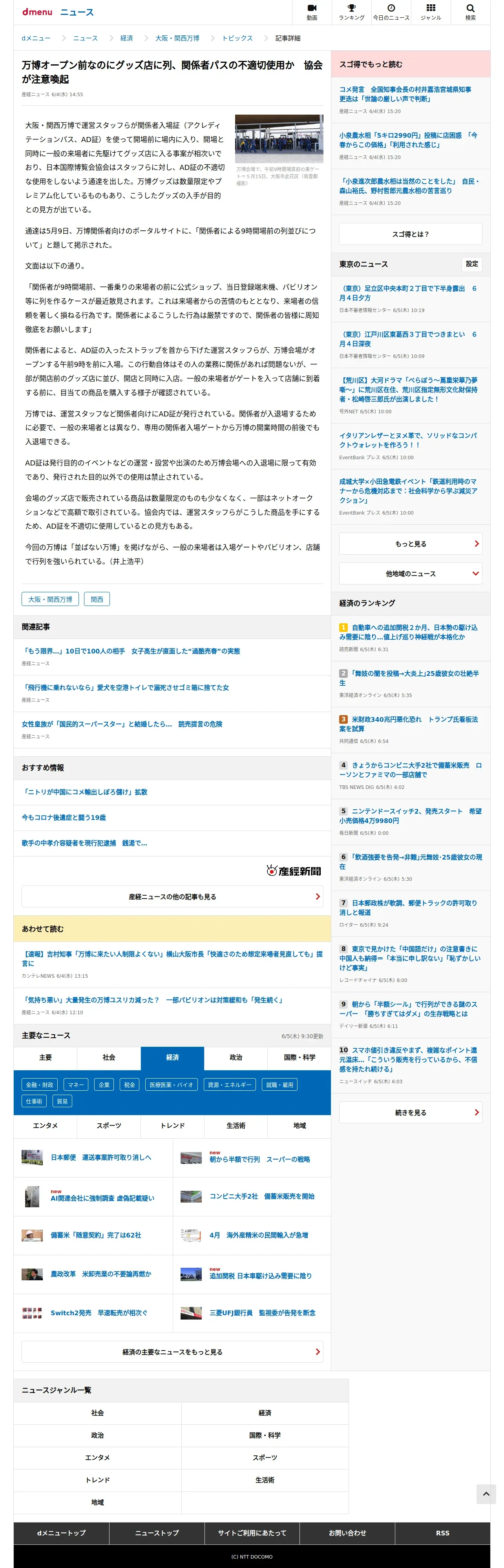
Task: Open ranking item ニンテンドースイッチ2、発売スタート
Action: coord(410,816)
